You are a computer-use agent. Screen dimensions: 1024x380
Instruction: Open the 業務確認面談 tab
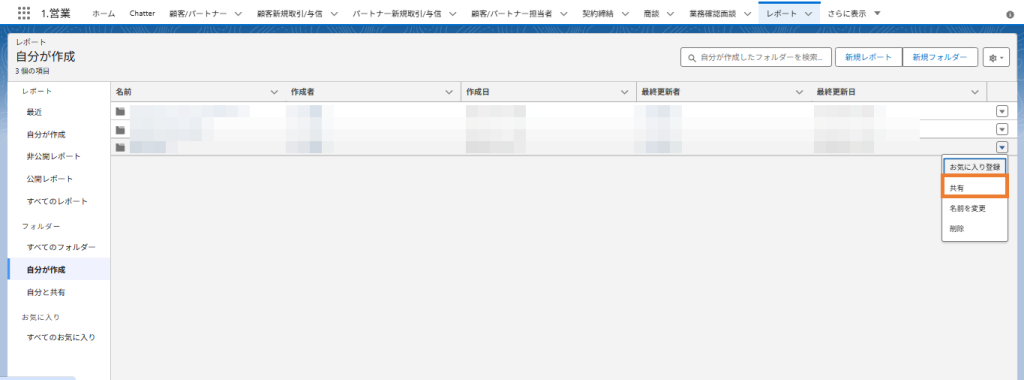pos(712,13)
